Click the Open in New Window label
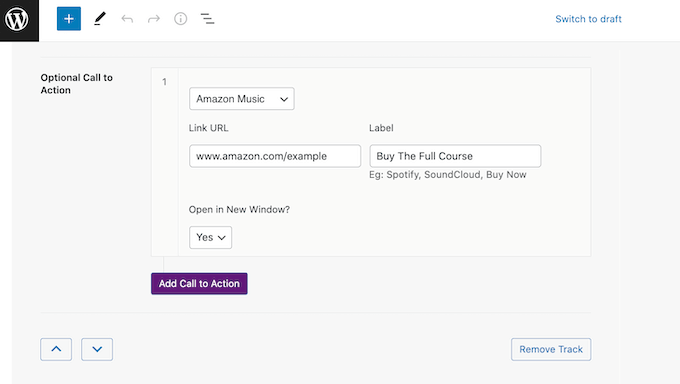This screenshot has height=384, width=680. (239, 210)
